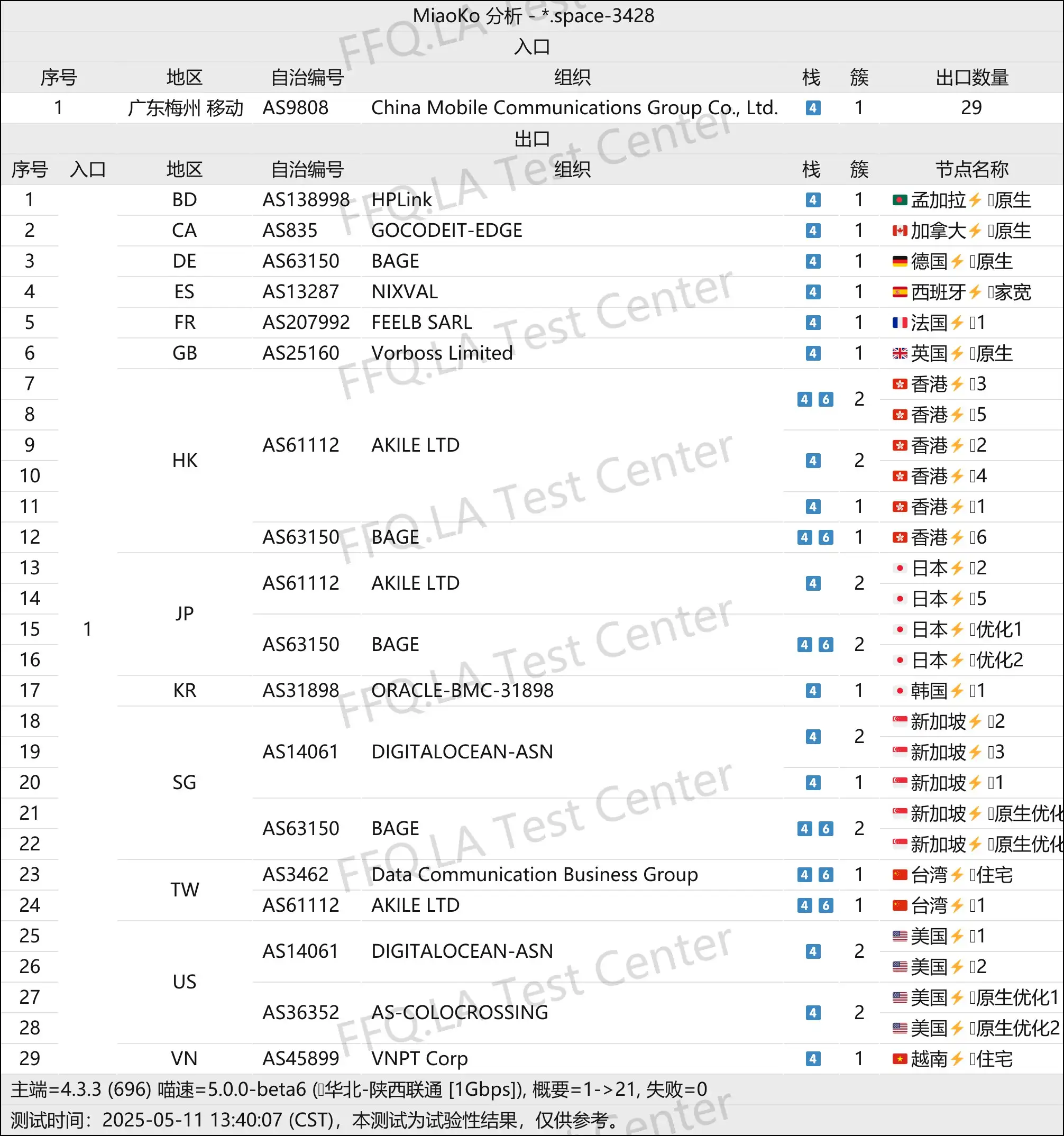Click the HPLink organization cell

pyautogui.click(x=402, y=200)
